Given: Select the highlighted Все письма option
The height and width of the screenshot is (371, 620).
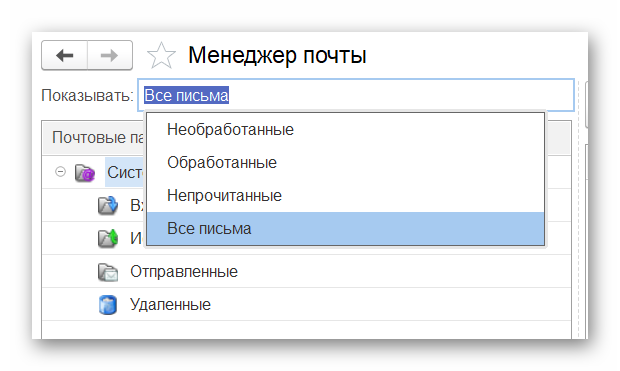Looking at the screenshot, I should [345, 229].
